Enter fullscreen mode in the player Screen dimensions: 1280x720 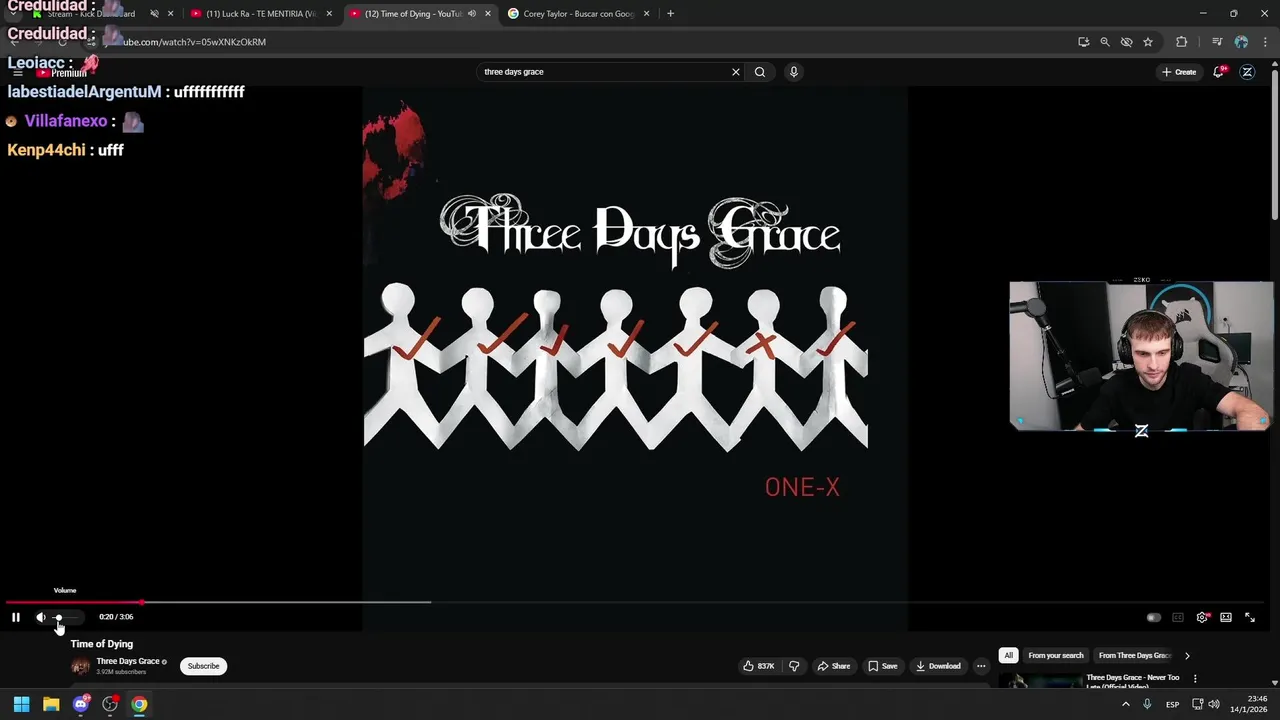coord(1250,617)
